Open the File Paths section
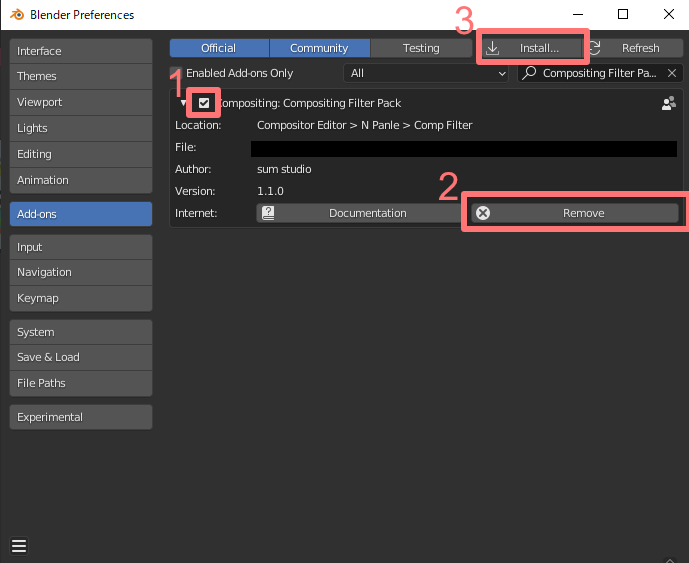This screenshot has height=563, width=689. tap(81, 383)
